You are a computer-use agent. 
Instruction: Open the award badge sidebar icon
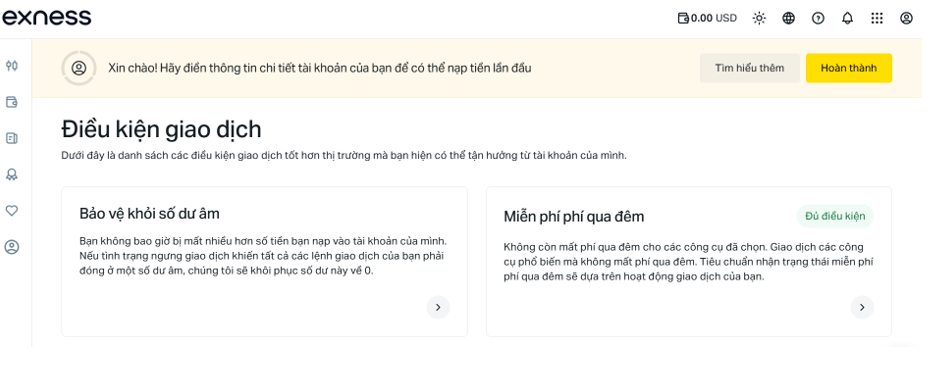click(x=11, y=174)
